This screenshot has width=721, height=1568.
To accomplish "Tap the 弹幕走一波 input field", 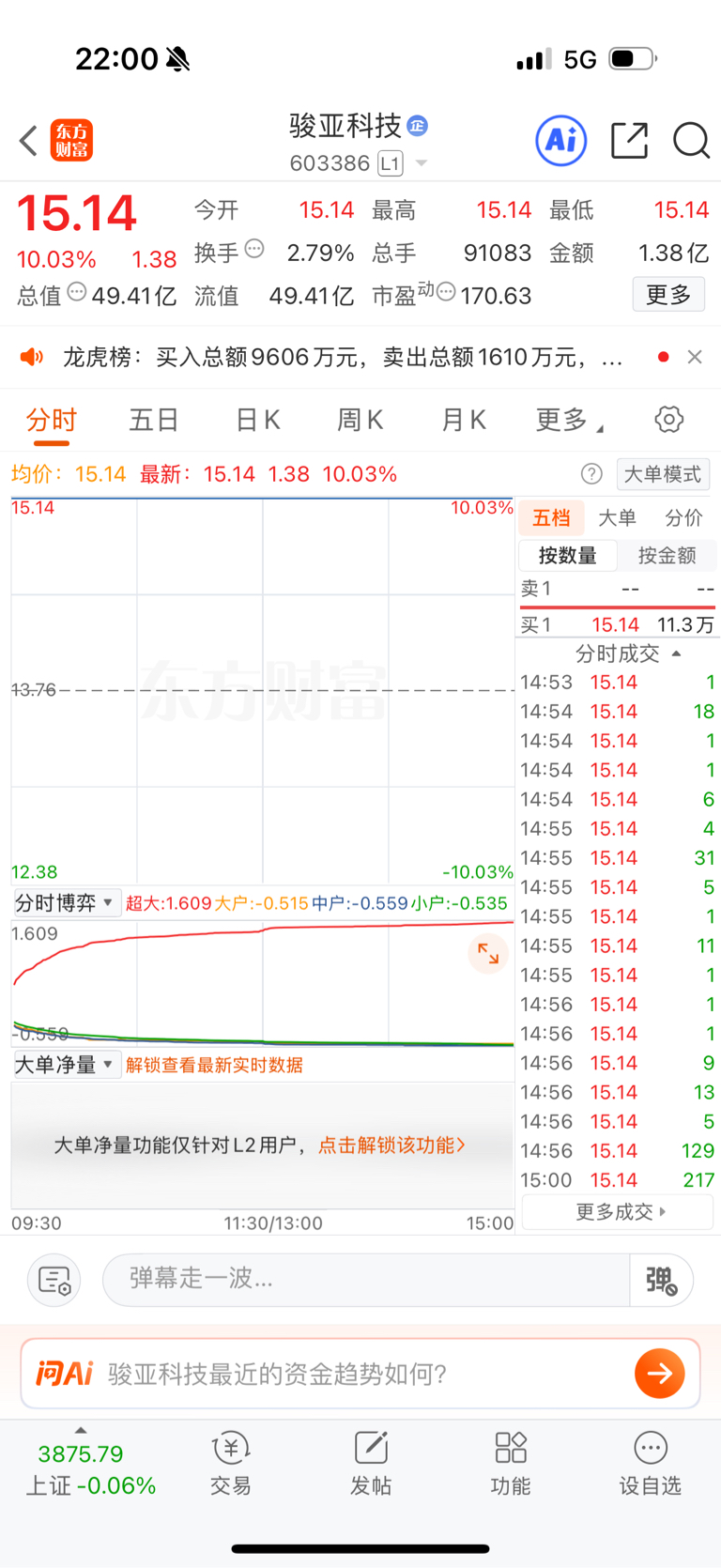I will (x=366, y=1280).
